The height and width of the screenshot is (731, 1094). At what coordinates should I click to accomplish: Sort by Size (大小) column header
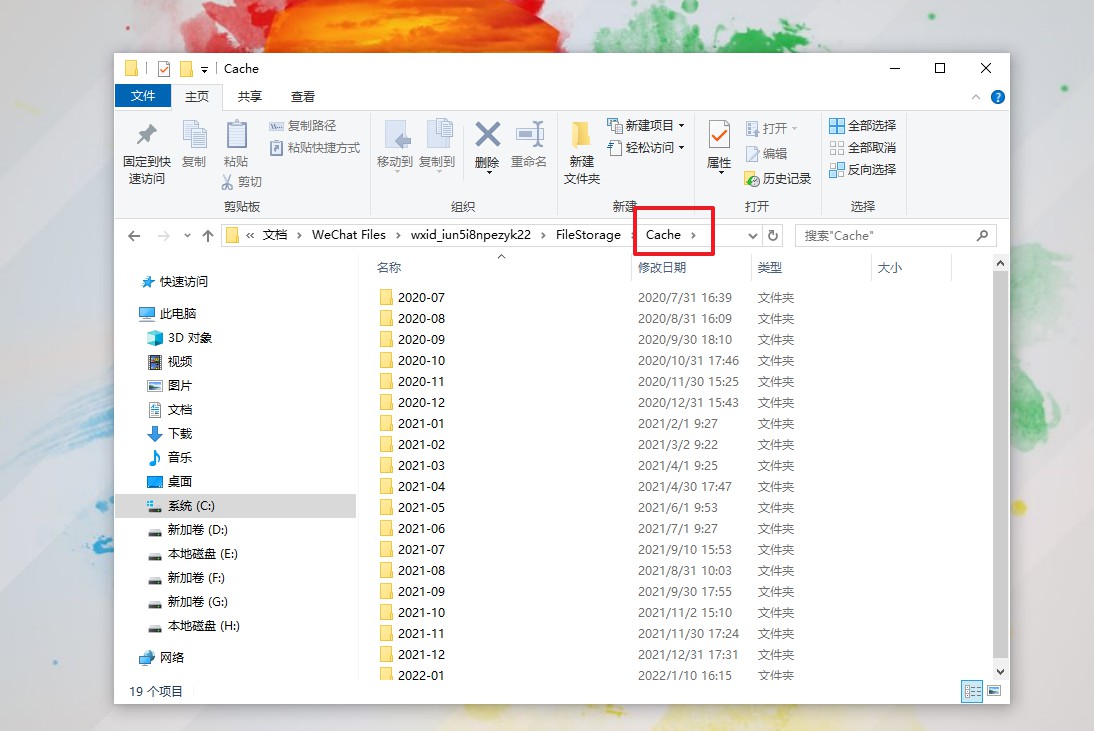pyautogui.click(x=890, y=267)
